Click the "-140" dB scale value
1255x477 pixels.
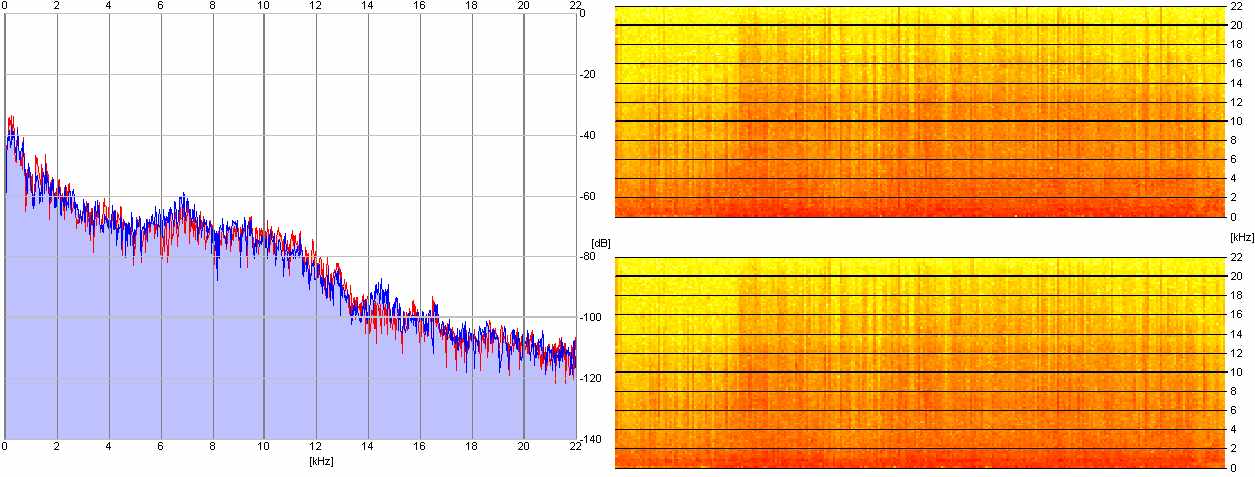tap(590, 439)
